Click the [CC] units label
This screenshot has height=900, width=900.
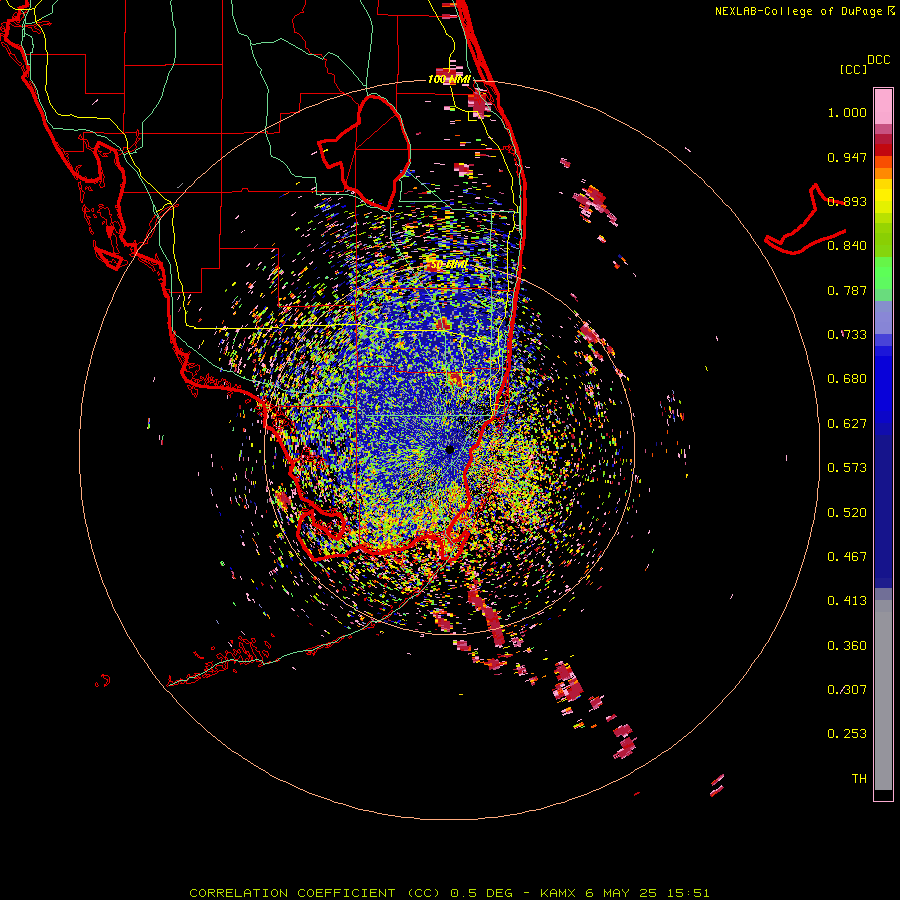click(853, 69)
